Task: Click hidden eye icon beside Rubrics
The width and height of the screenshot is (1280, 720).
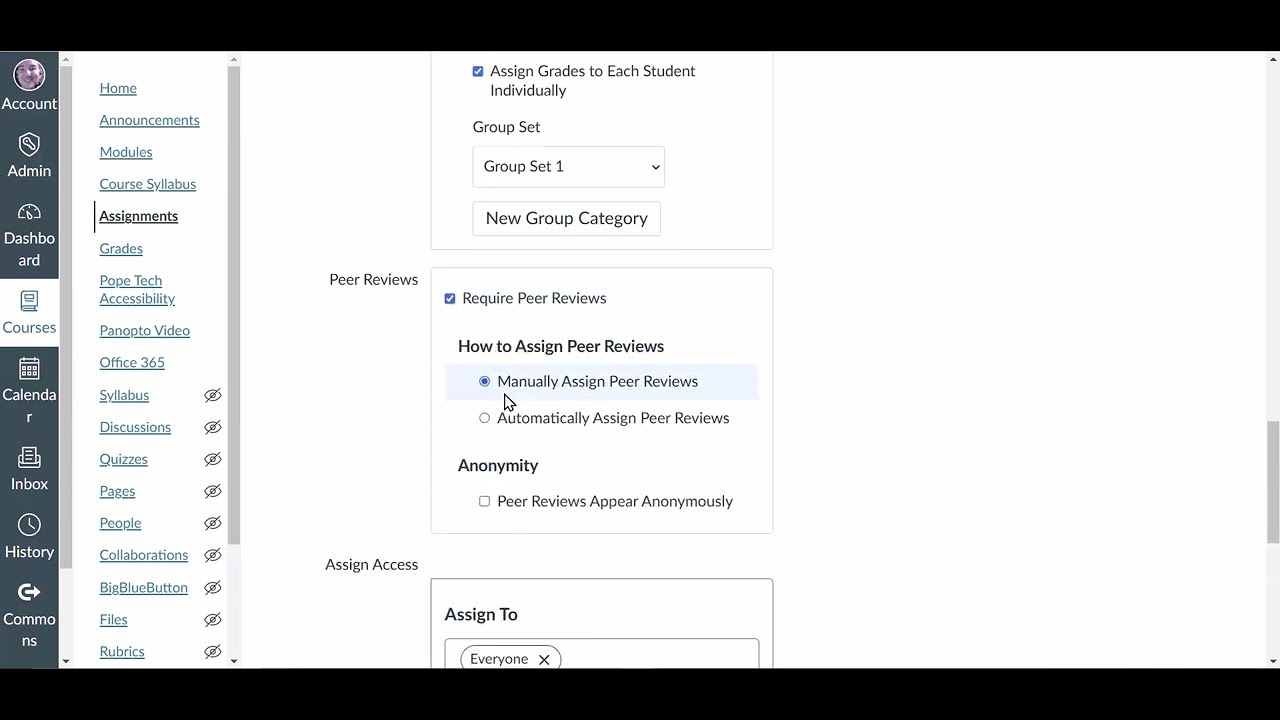Action: point(212,651)
